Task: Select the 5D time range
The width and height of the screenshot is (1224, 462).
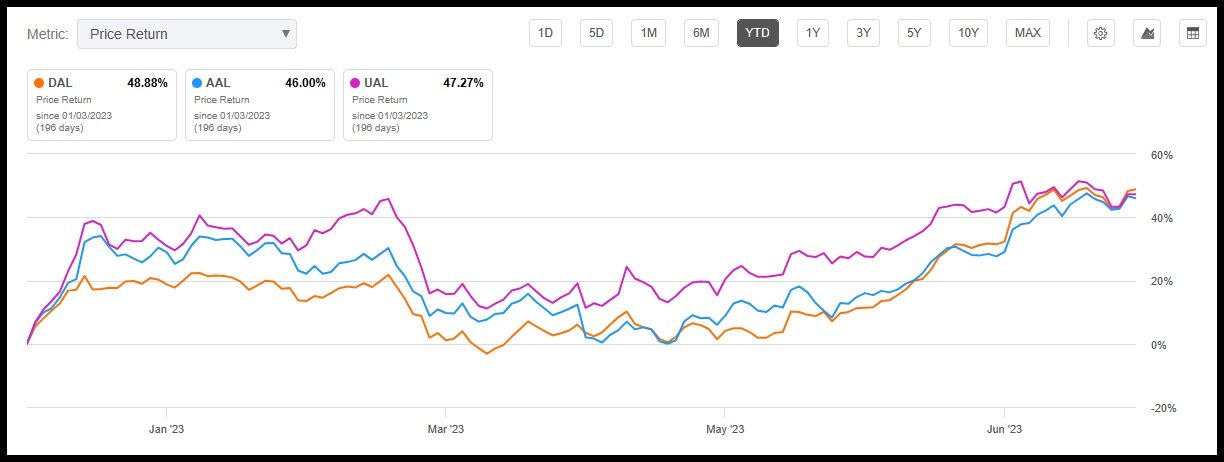Action: (x=596, y=33)
